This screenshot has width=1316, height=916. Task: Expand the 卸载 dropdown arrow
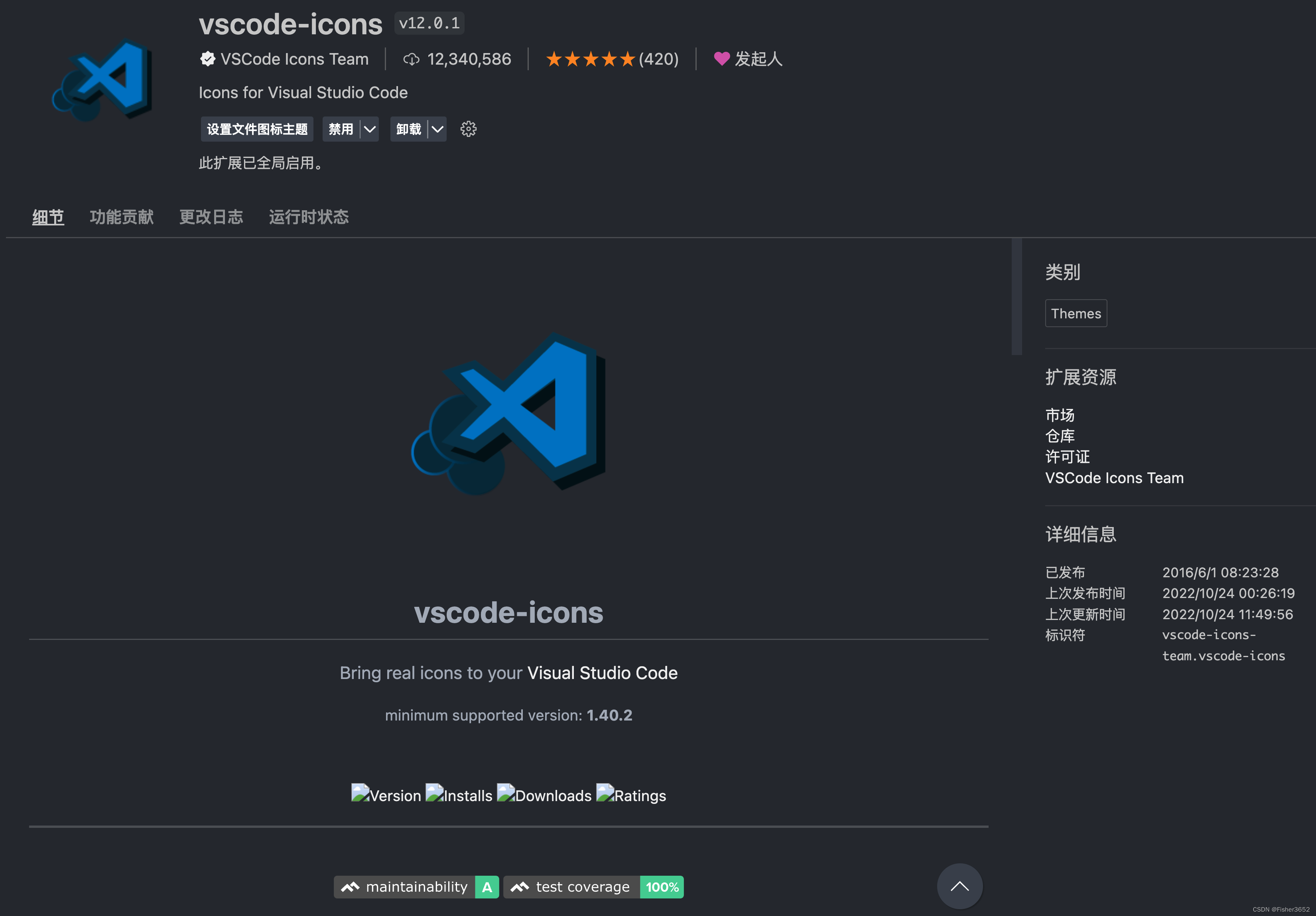point(437,129)
